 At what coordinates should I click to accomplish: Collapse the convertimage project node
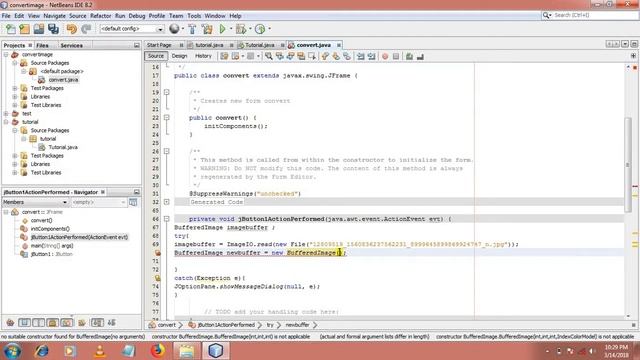(x=6, y=54)
